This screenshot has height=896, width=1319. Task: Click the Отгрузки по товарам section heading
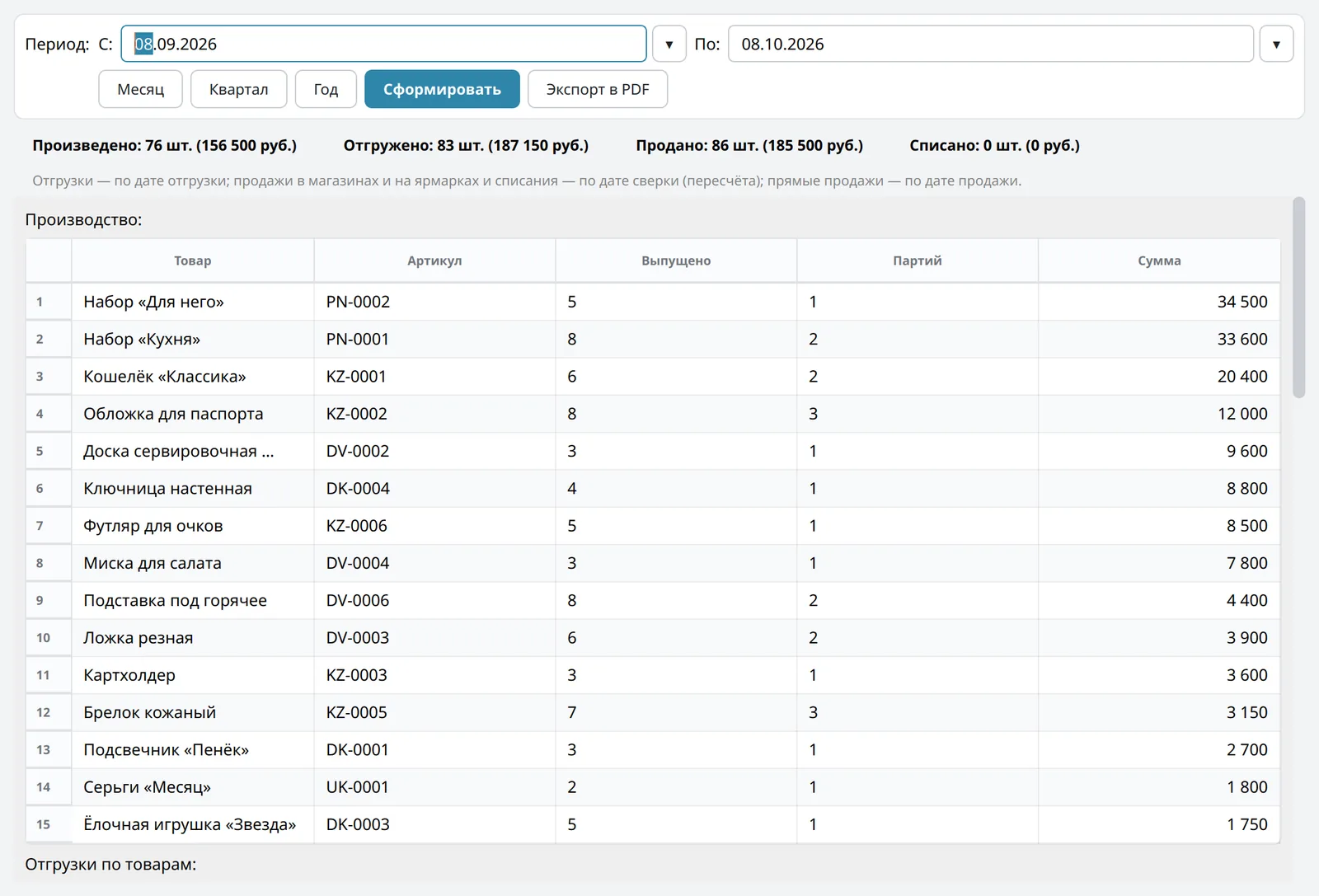(110, 865)
